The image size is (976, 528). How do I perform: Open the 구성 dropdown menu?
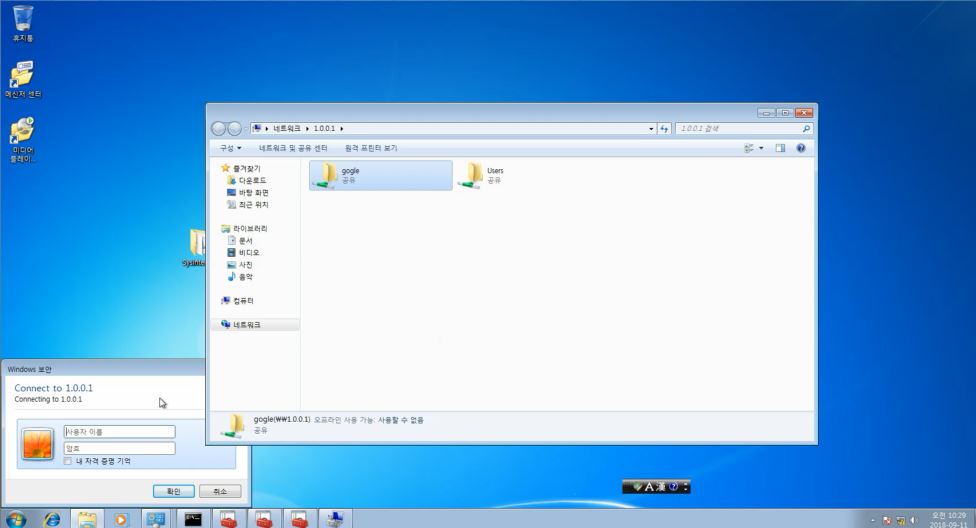[x=230, y=148]
